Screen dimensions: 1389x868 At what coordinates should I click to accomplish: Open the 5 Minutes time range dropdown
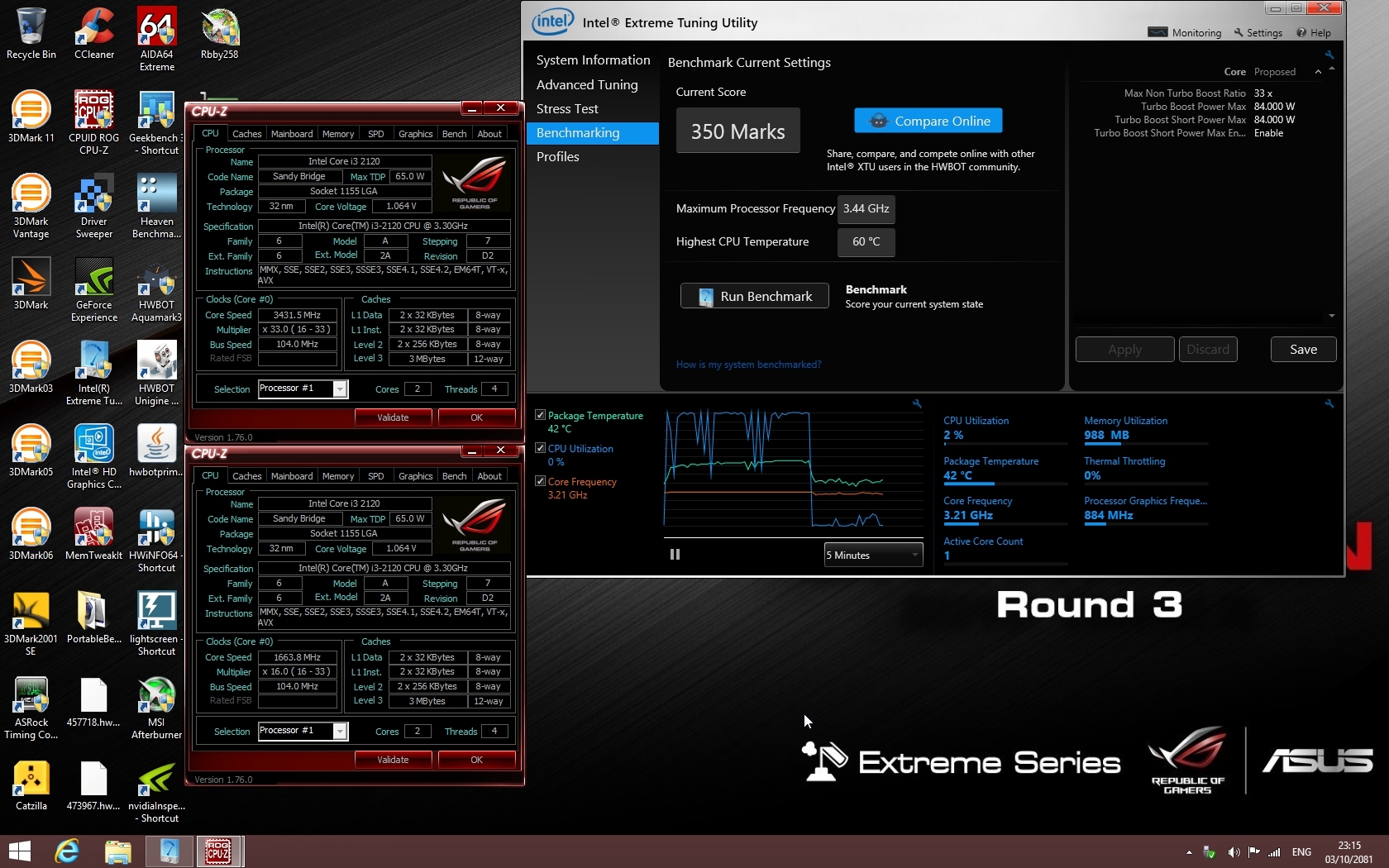(873, 555)
